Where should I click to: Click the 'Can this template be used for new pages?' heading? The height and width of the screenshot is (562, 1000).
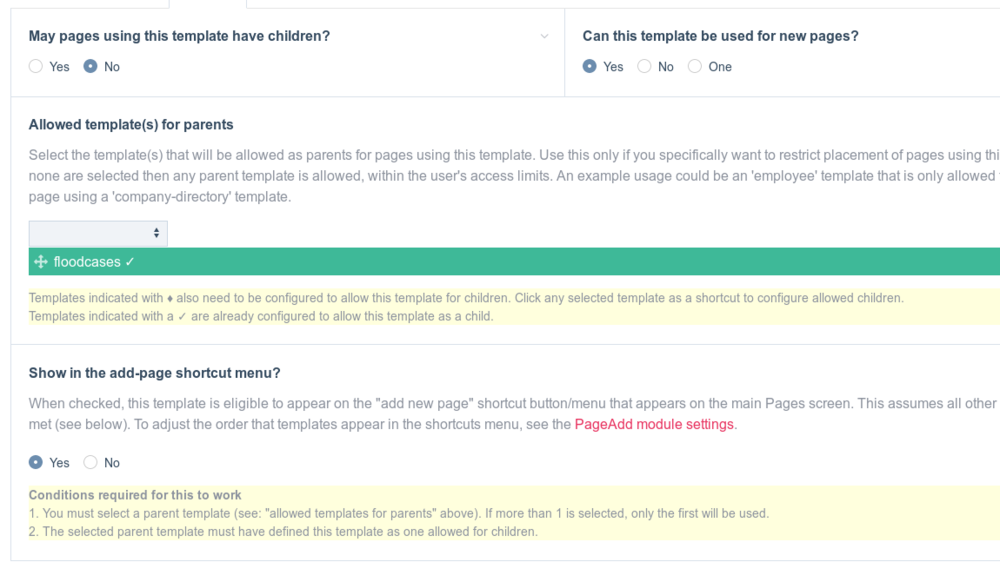tap(720, 36)
